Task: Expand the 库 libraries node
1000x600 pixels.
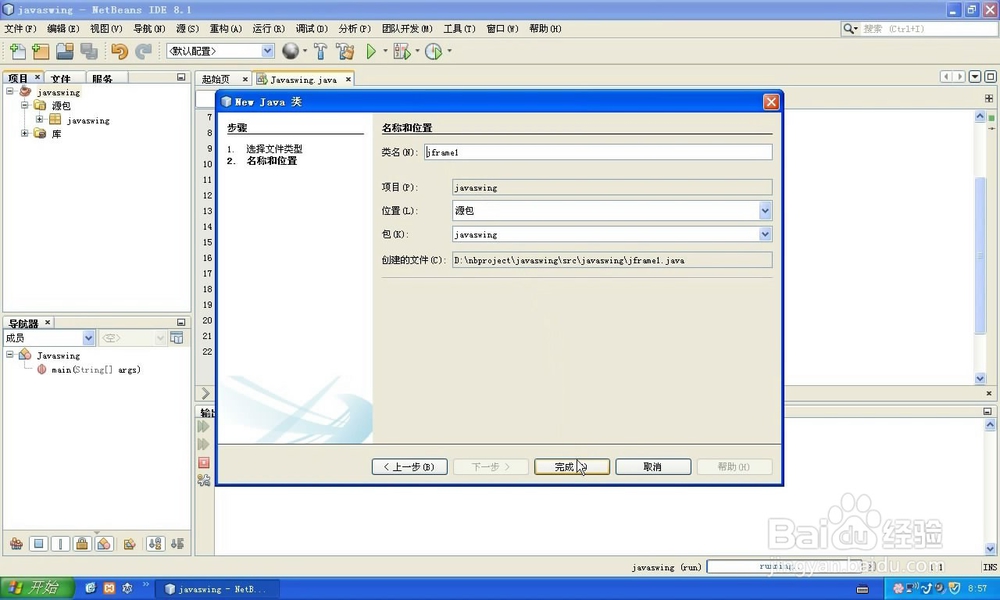Action: (24, 133)
